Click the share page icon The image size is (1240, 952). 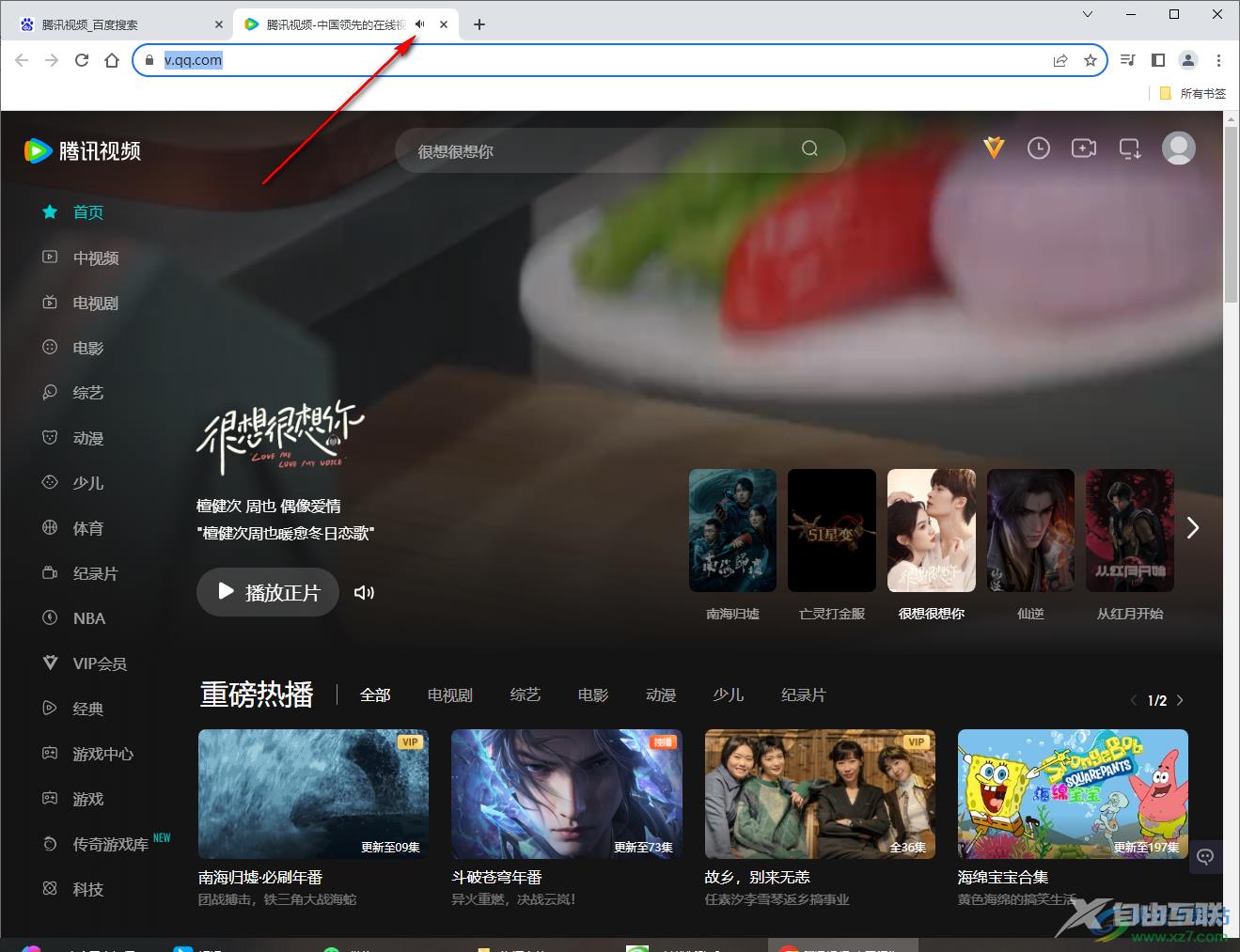tap(1060, 60)
